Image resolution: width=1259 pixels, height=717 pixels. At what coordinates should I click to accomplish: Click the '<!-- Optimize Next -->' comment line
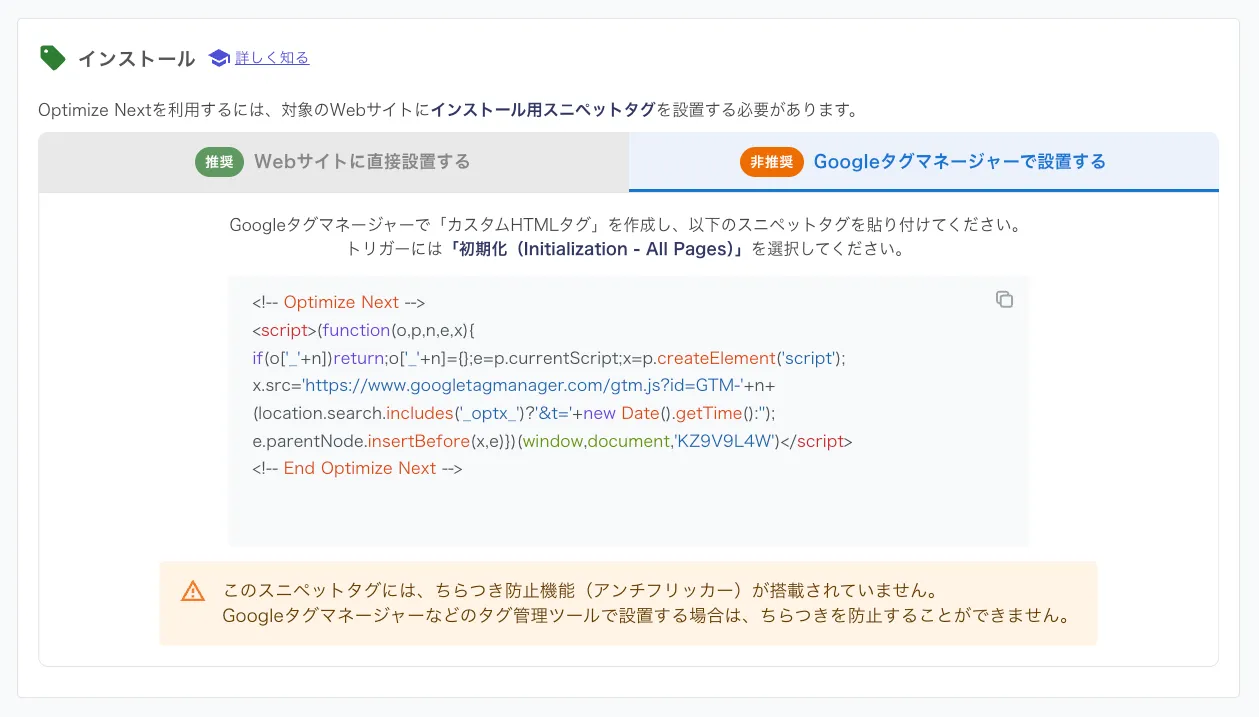point(340,302)
